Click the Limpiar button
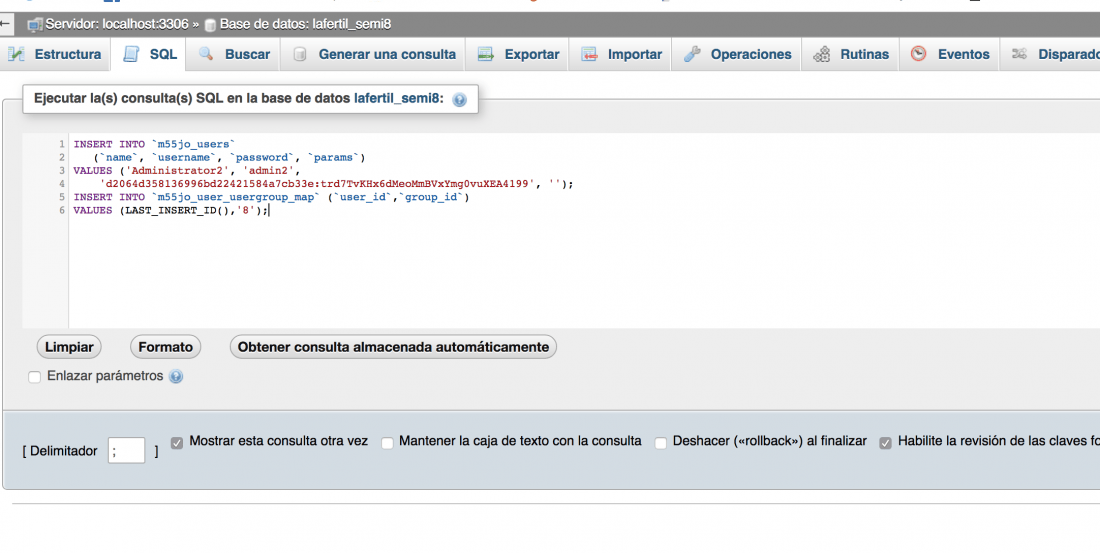 coord(69,347)
